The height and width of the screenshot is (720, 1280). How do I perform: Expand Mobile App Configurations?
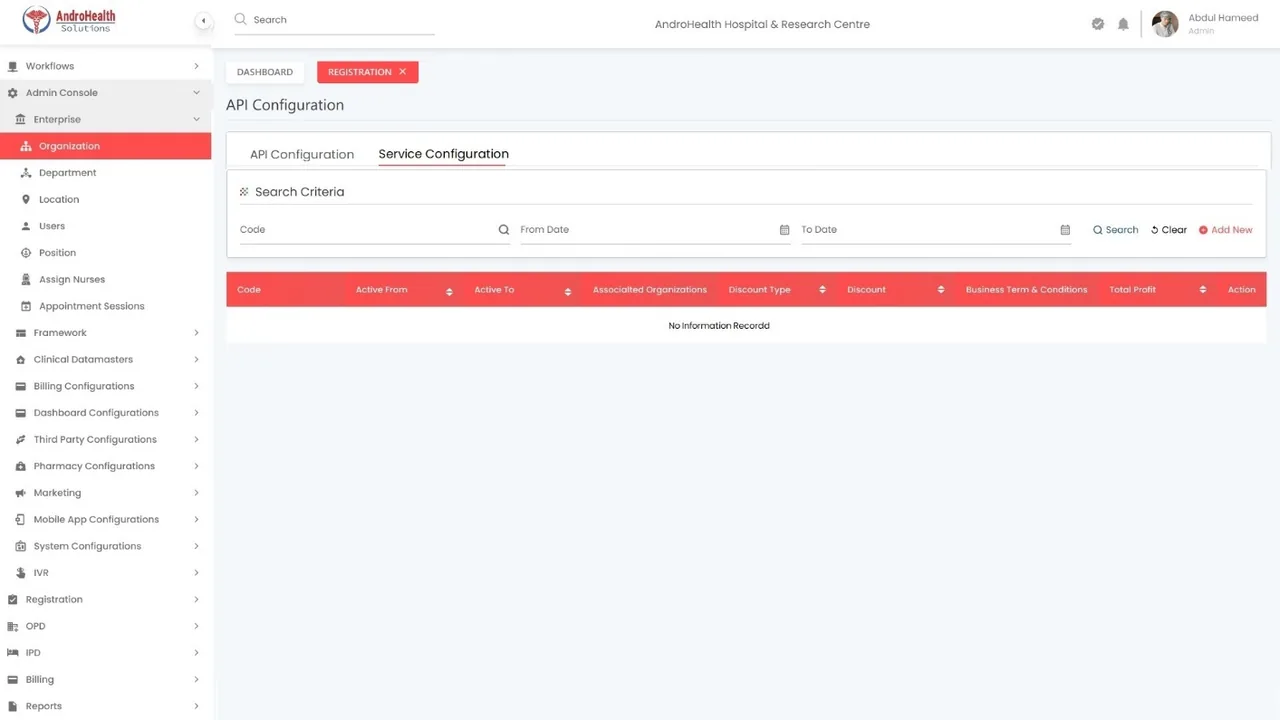click(x=196, y=520)
